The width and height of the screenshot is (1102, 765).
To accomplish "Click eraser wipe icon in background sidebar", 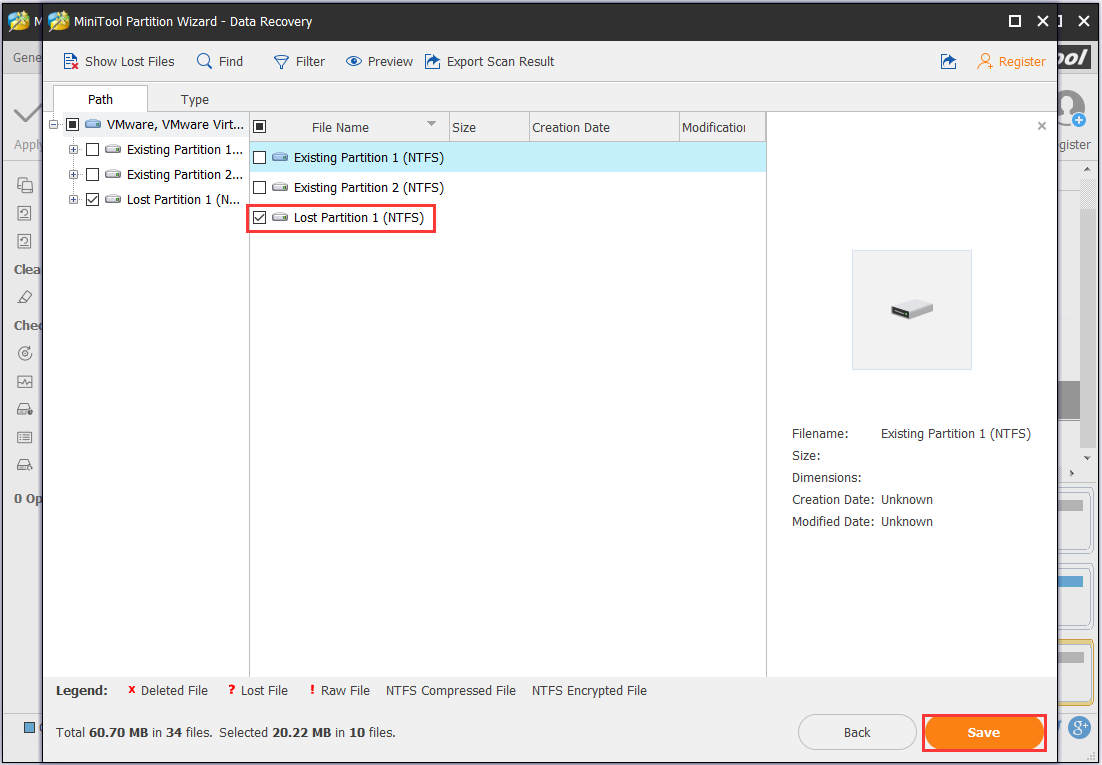I will pos(25,297).
